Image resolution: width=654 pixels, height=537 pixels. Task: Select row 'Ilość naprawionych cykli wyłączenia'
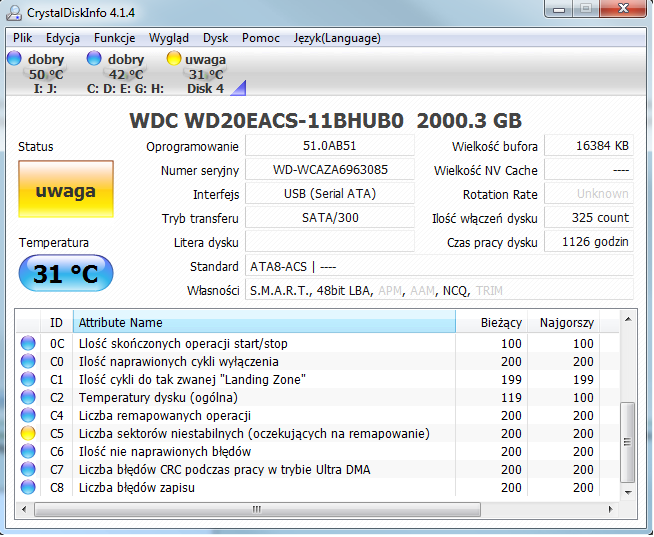click(317, 361)
